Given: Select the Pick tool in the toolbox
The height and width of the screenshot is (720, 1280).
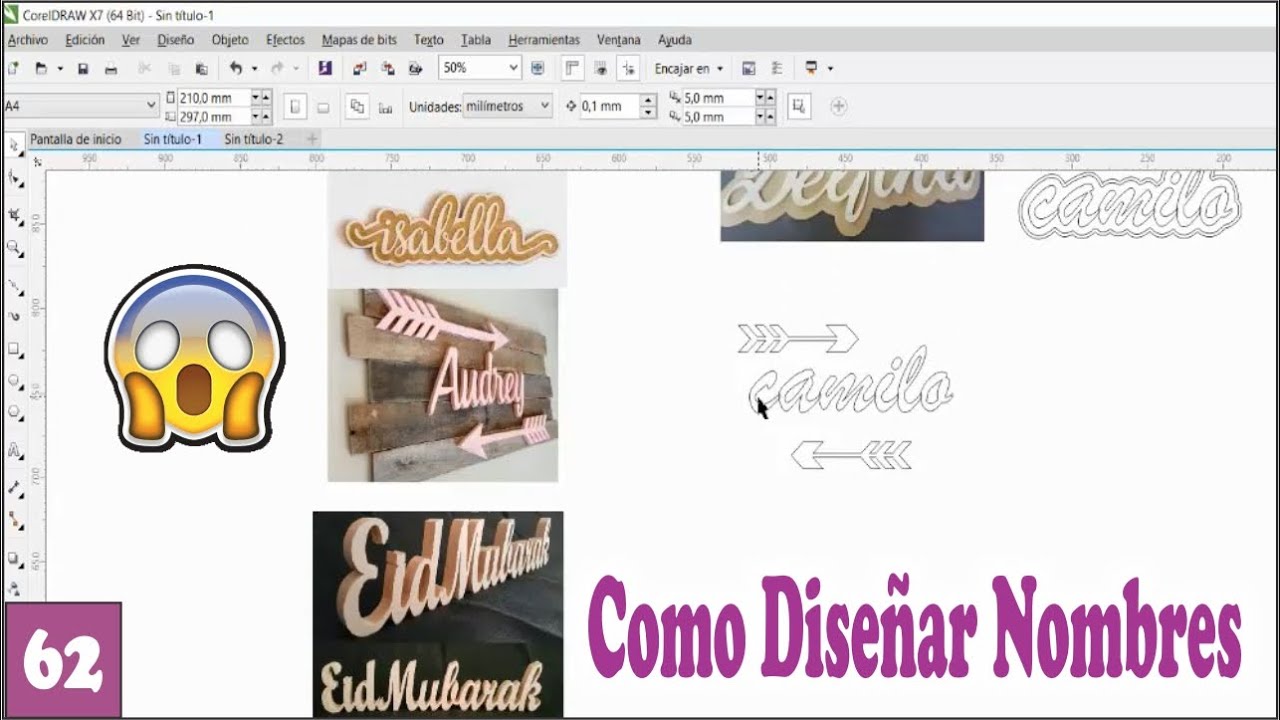Looking at the screenshot, I should coord(14,146).
